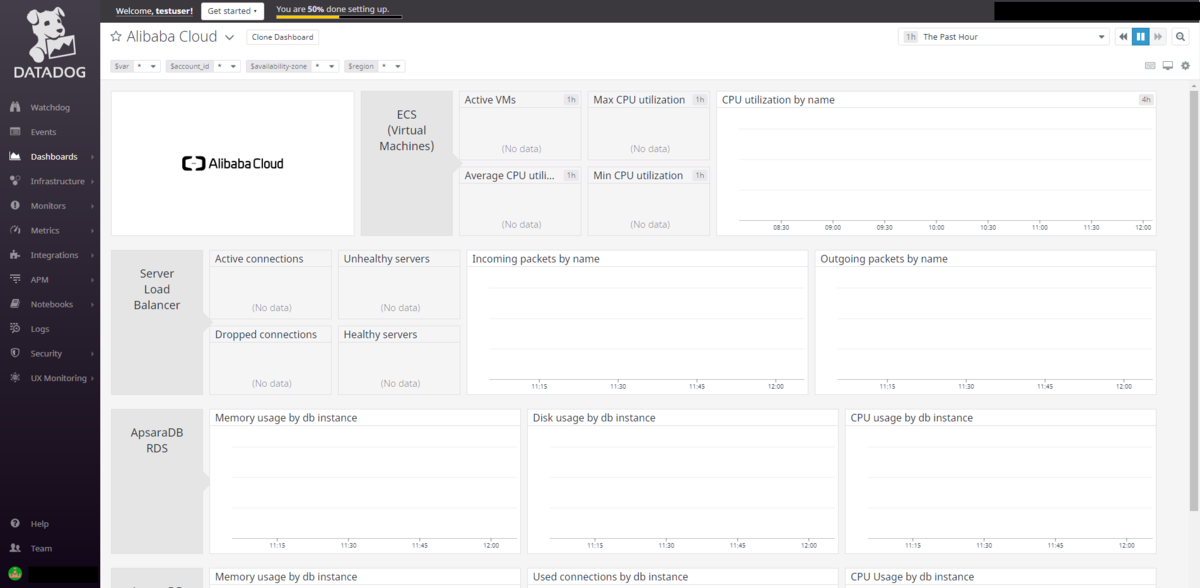Click the ApsaraDB RDS group label
Screen dimensions: 1200x588
[x=157, y=440]
